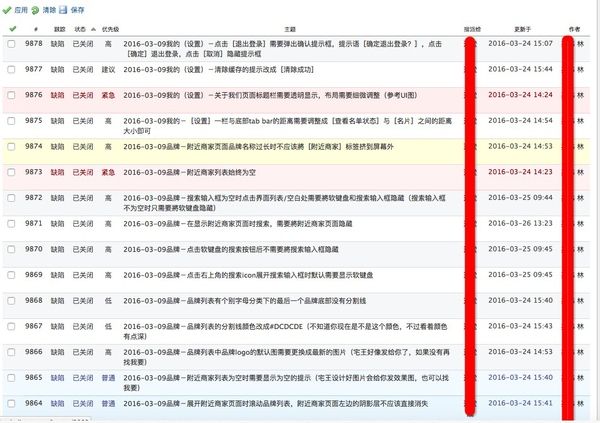Tick the checkbox for issue 9867
Viewport: 600px width, 423px height.
(11, 327)
